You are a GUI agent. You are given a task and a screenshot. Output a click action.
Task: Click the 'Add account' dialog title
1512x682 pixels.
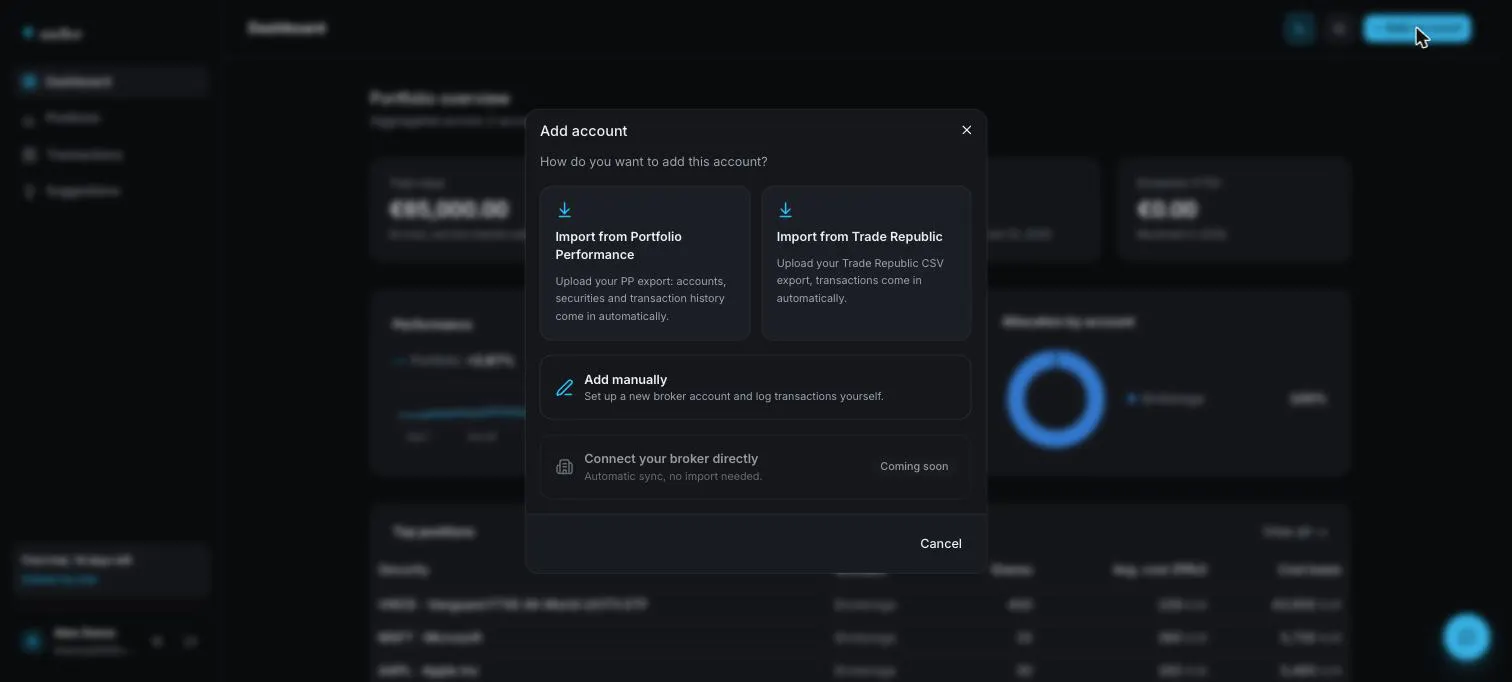pyautogui.click(x=584, y=131)
